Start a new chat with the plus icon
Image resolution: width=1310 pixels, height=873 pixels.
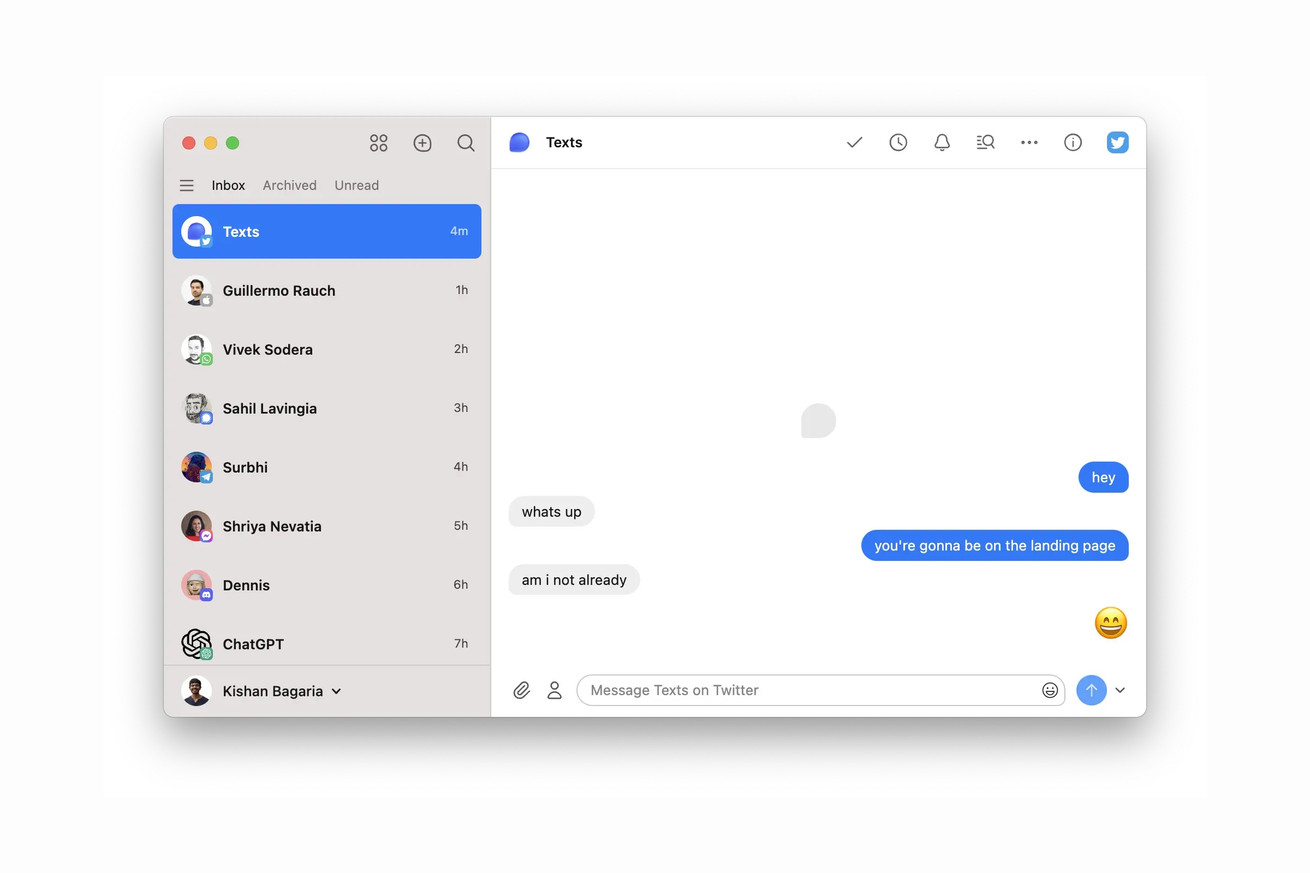(422, 143)
